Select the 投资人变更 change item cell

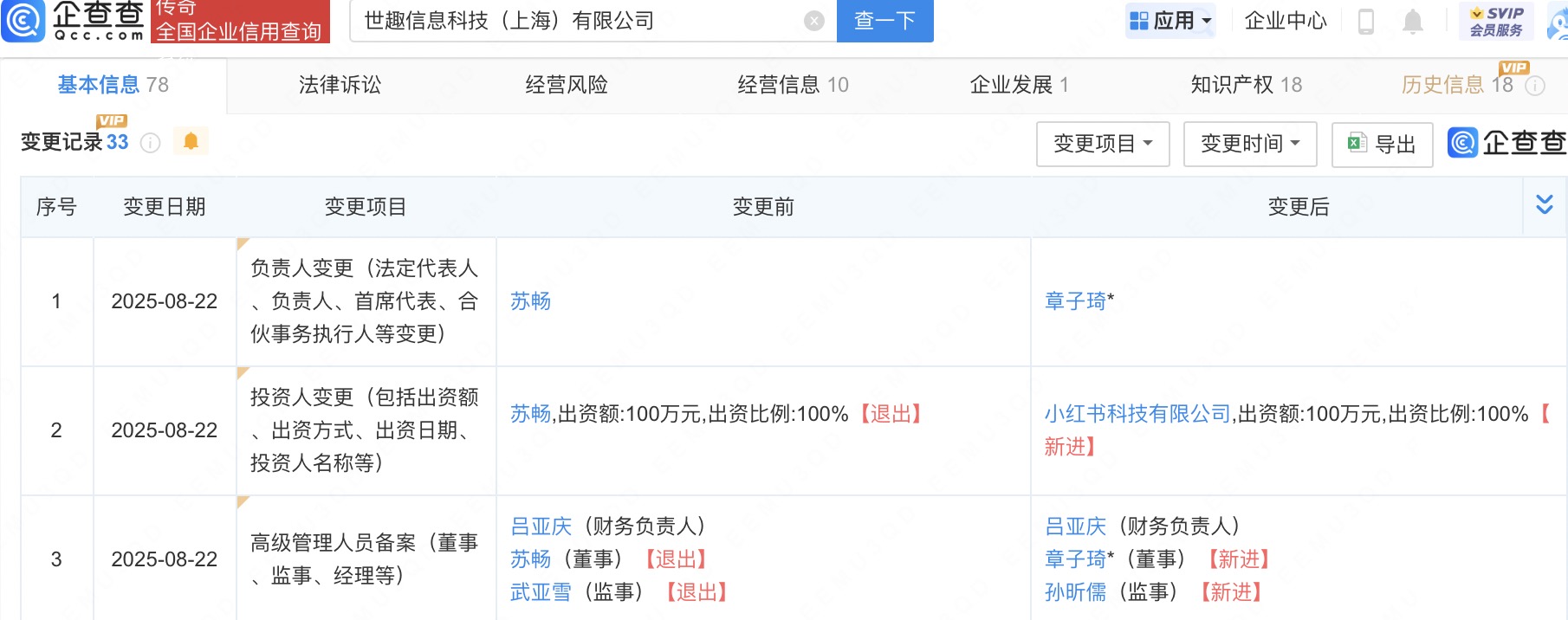point(366,430)
